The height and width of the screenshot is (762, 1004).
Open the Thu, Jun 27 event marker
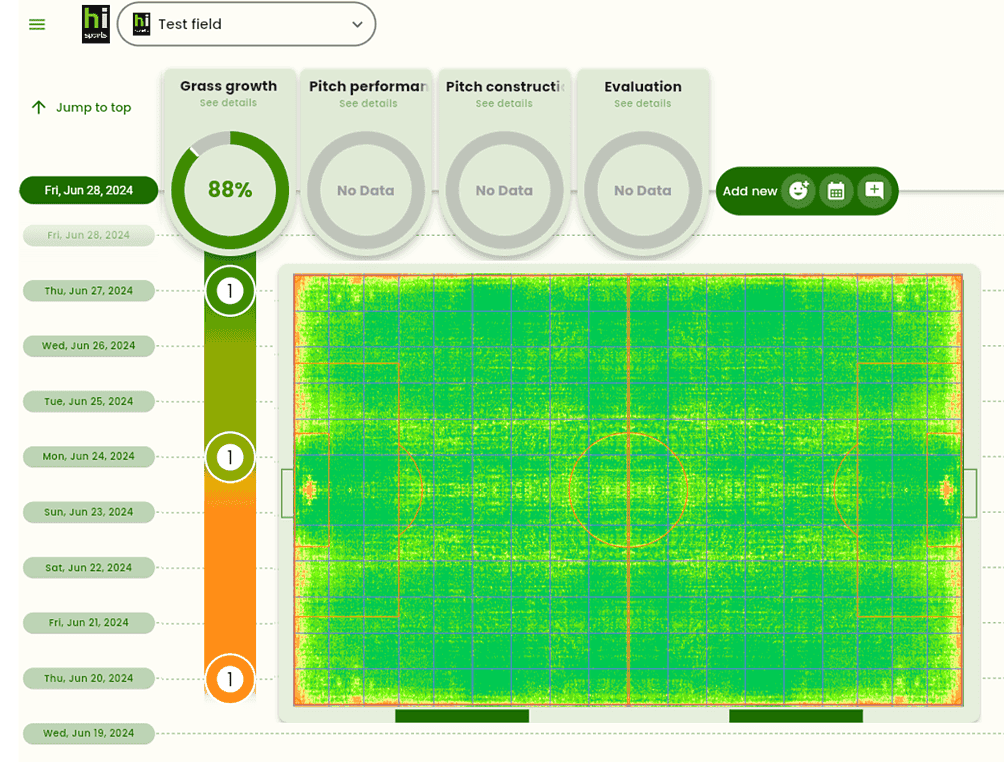coord(230,292)
